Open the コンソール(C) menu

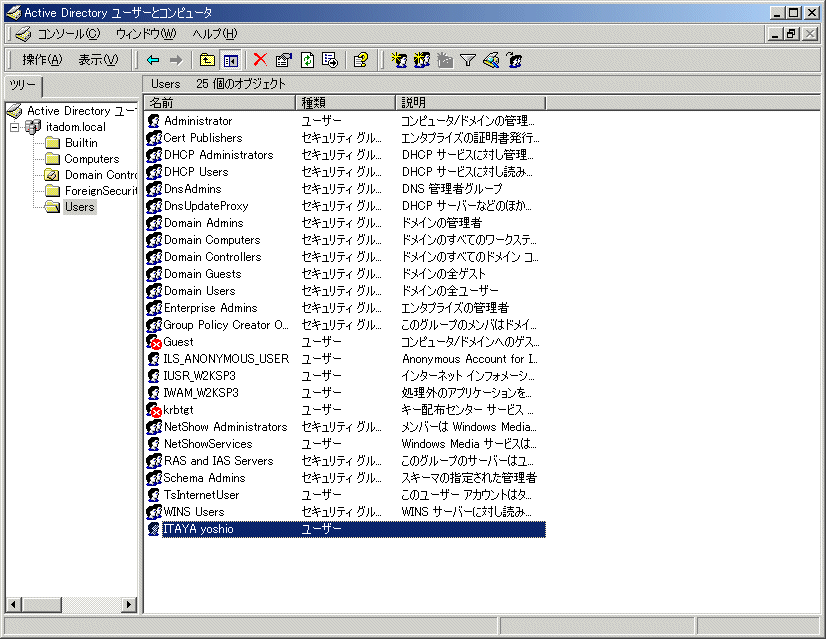(x=68, y=34)
